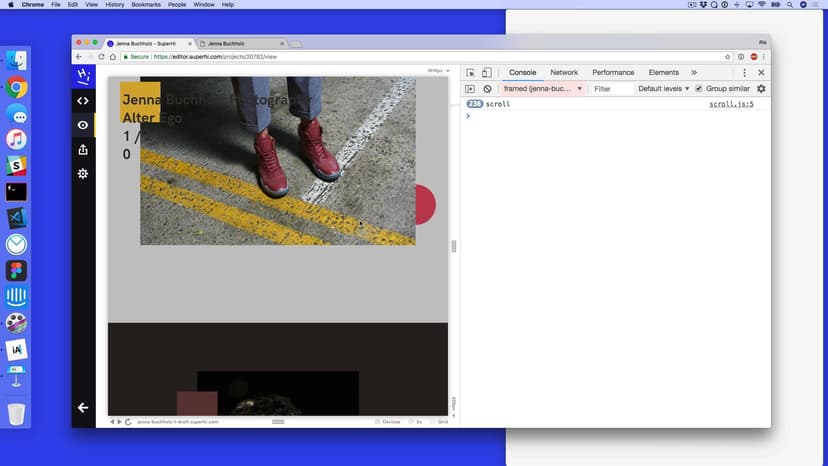Reload the page in Chrome
The height and width of the screenshot is (466, 828).
click(101, 57)
